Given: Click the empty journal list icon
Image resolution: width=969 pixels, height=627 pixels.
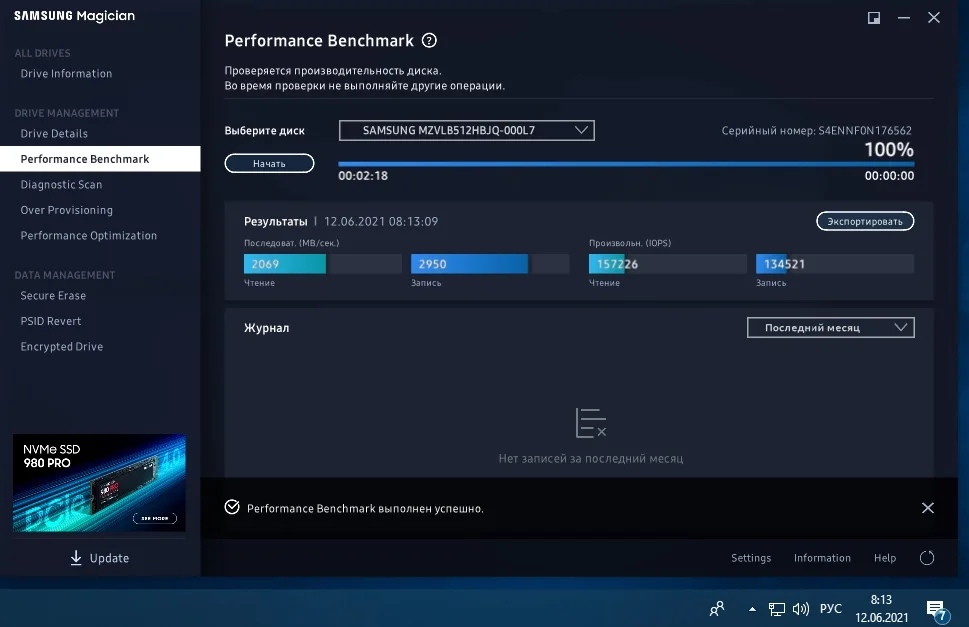Looking at the screenshot, I should 591,423.
